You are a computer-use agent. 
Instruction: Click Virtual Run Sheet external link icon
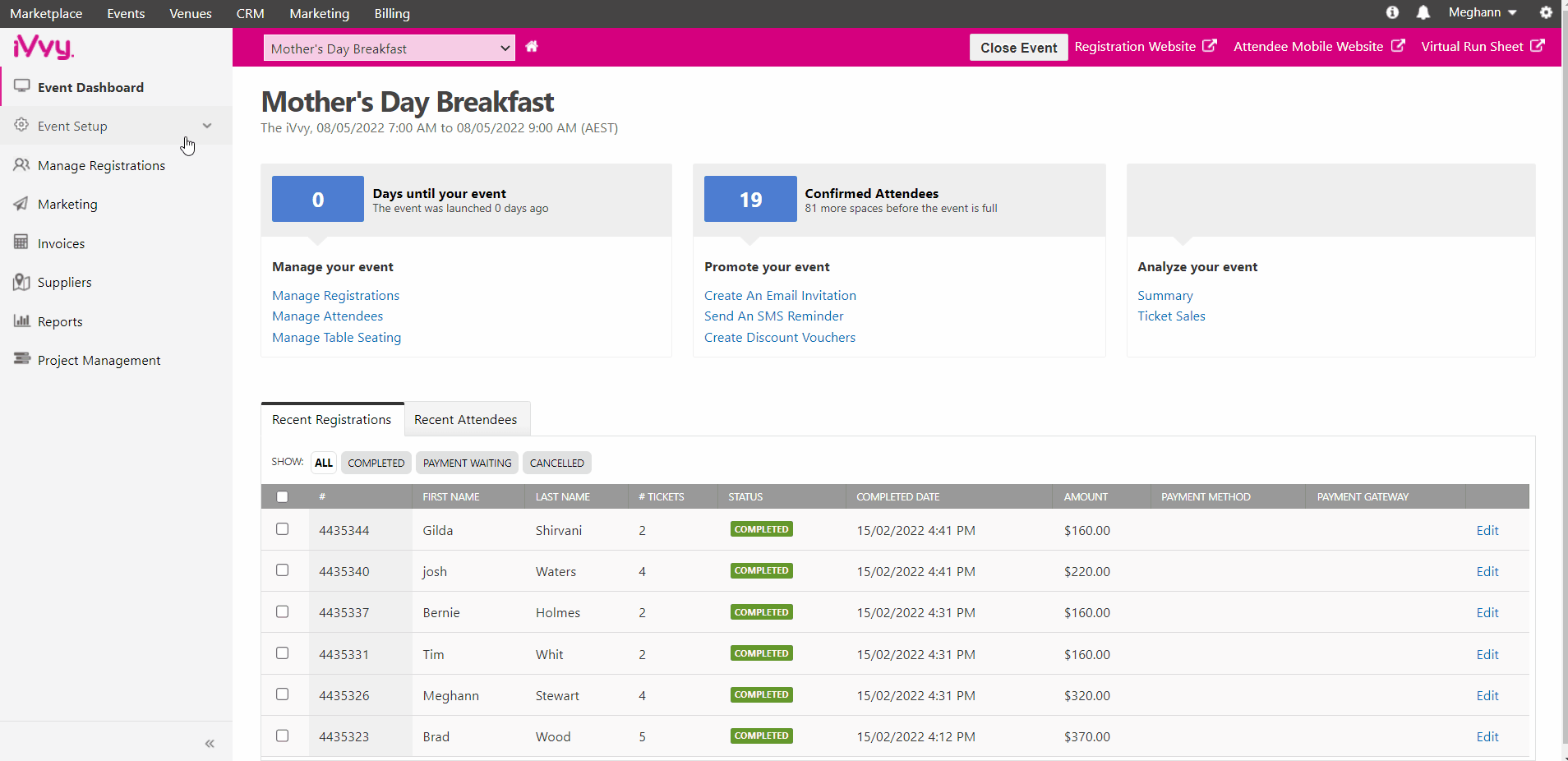[x=1538, y=46]
